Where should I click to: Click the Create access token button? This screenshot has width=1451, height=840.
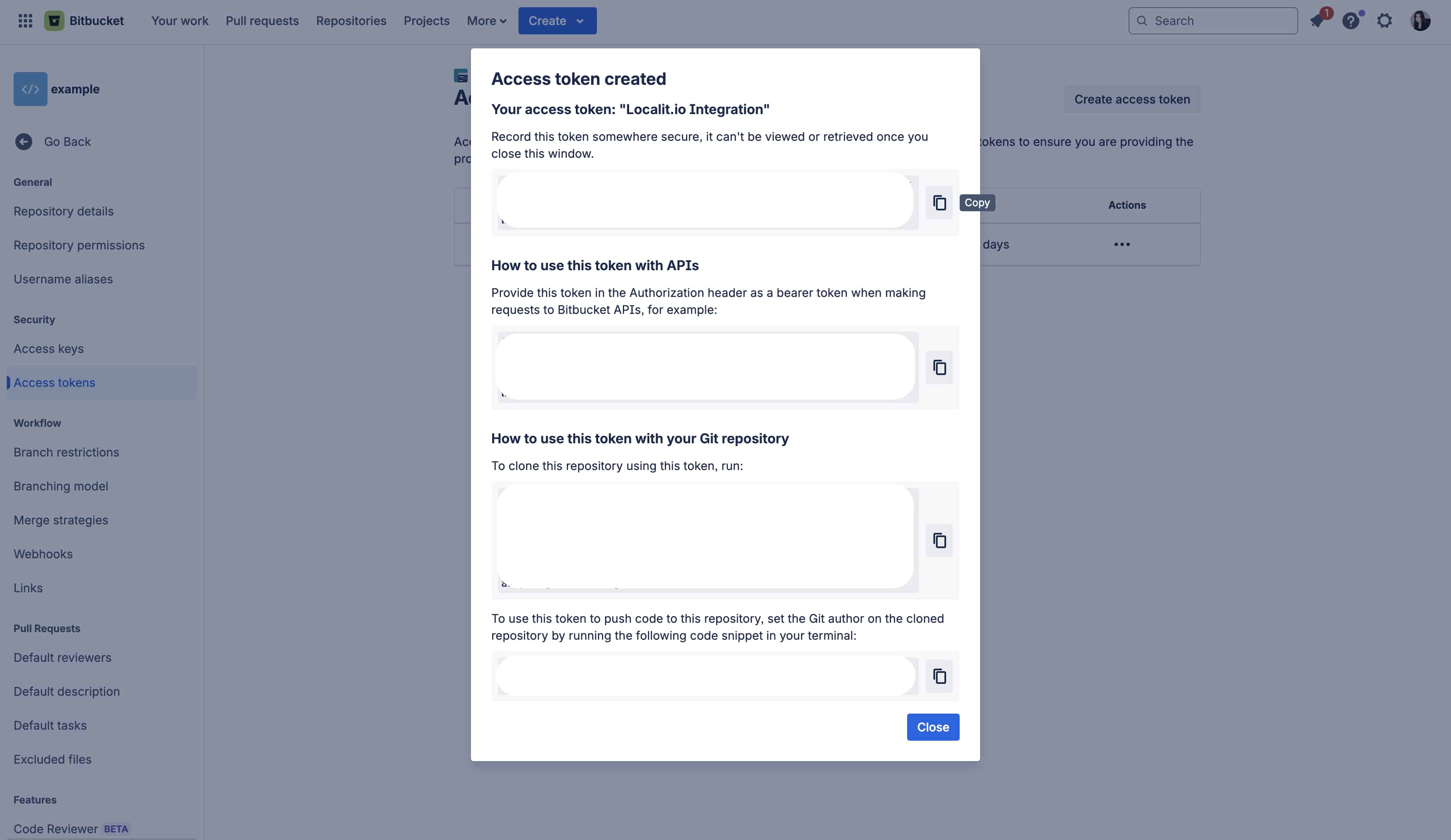click(x=1132, y=99)
